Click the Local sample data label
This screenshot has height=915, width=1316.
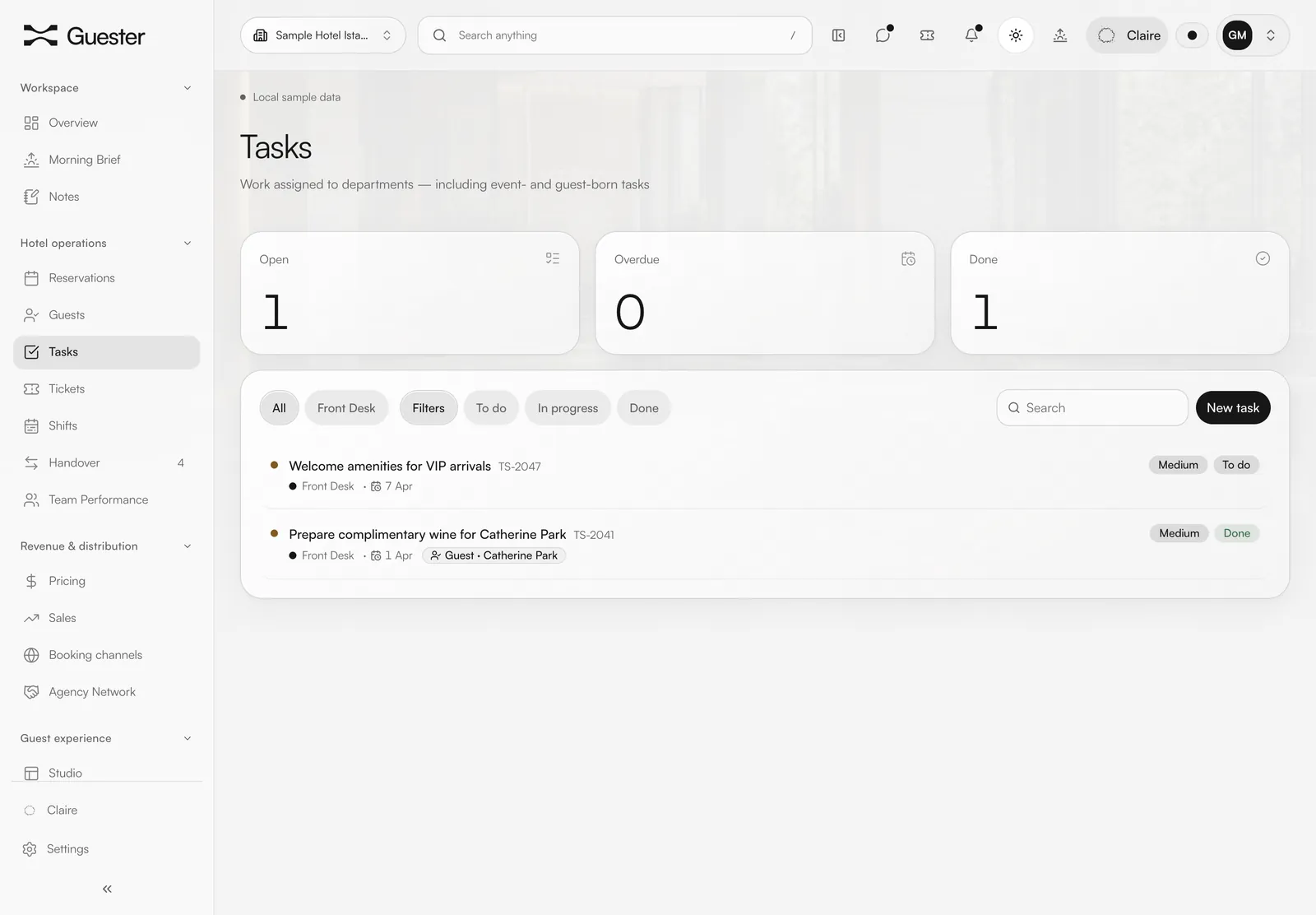click(296, 97)
